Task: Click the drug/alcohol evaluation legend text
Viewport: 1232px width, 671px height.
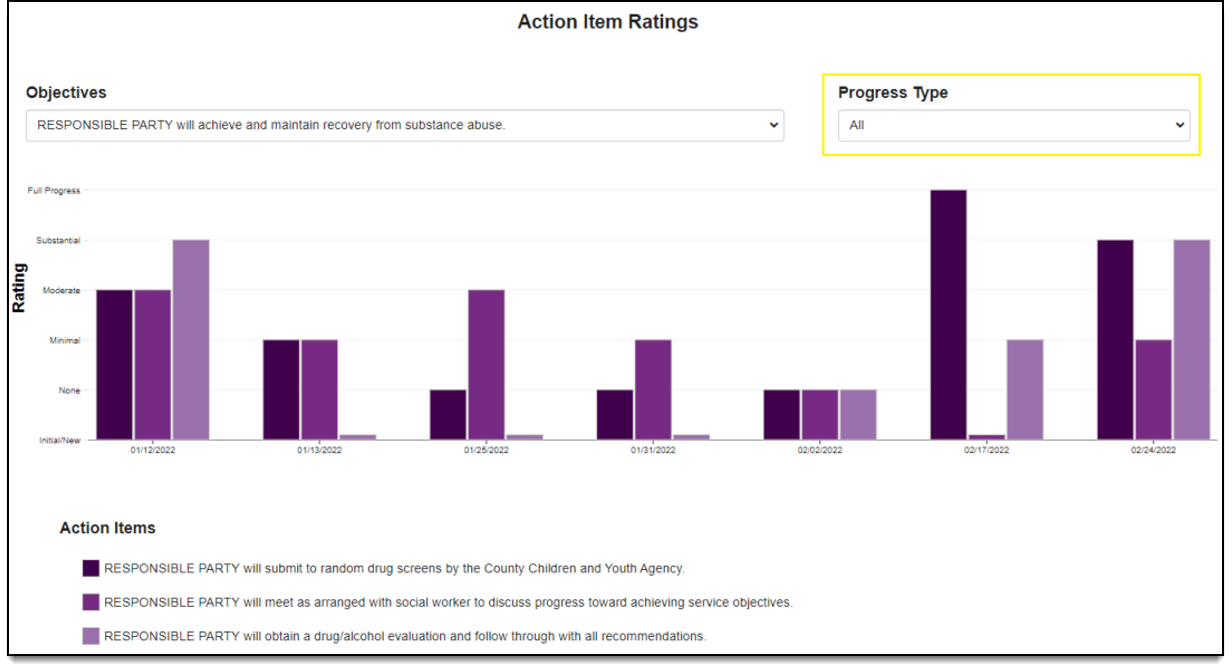Action: pyautogui.click(x=405, y=636)
